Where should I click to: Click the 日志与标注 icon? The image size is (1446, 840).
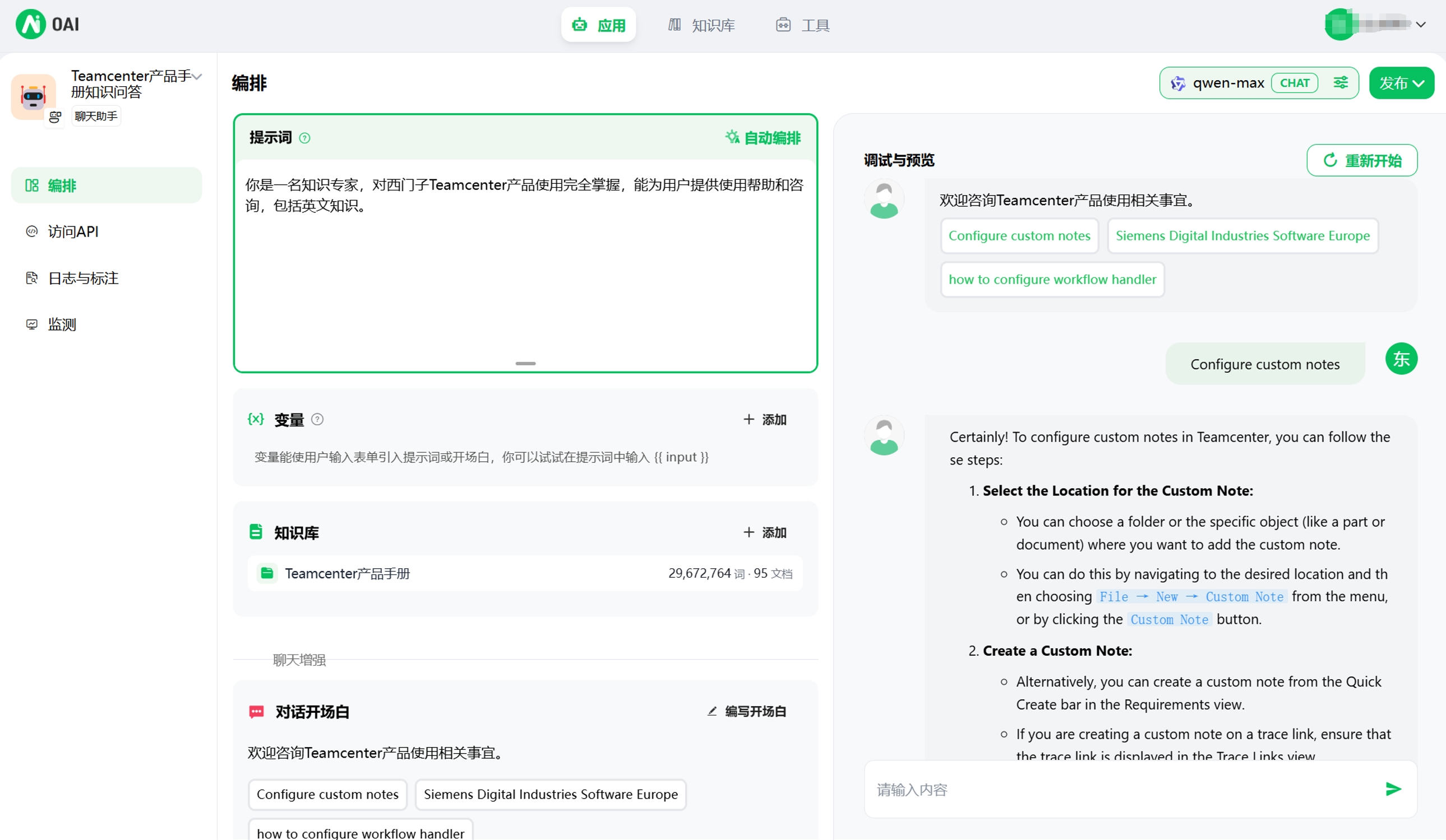pos(32,278)
